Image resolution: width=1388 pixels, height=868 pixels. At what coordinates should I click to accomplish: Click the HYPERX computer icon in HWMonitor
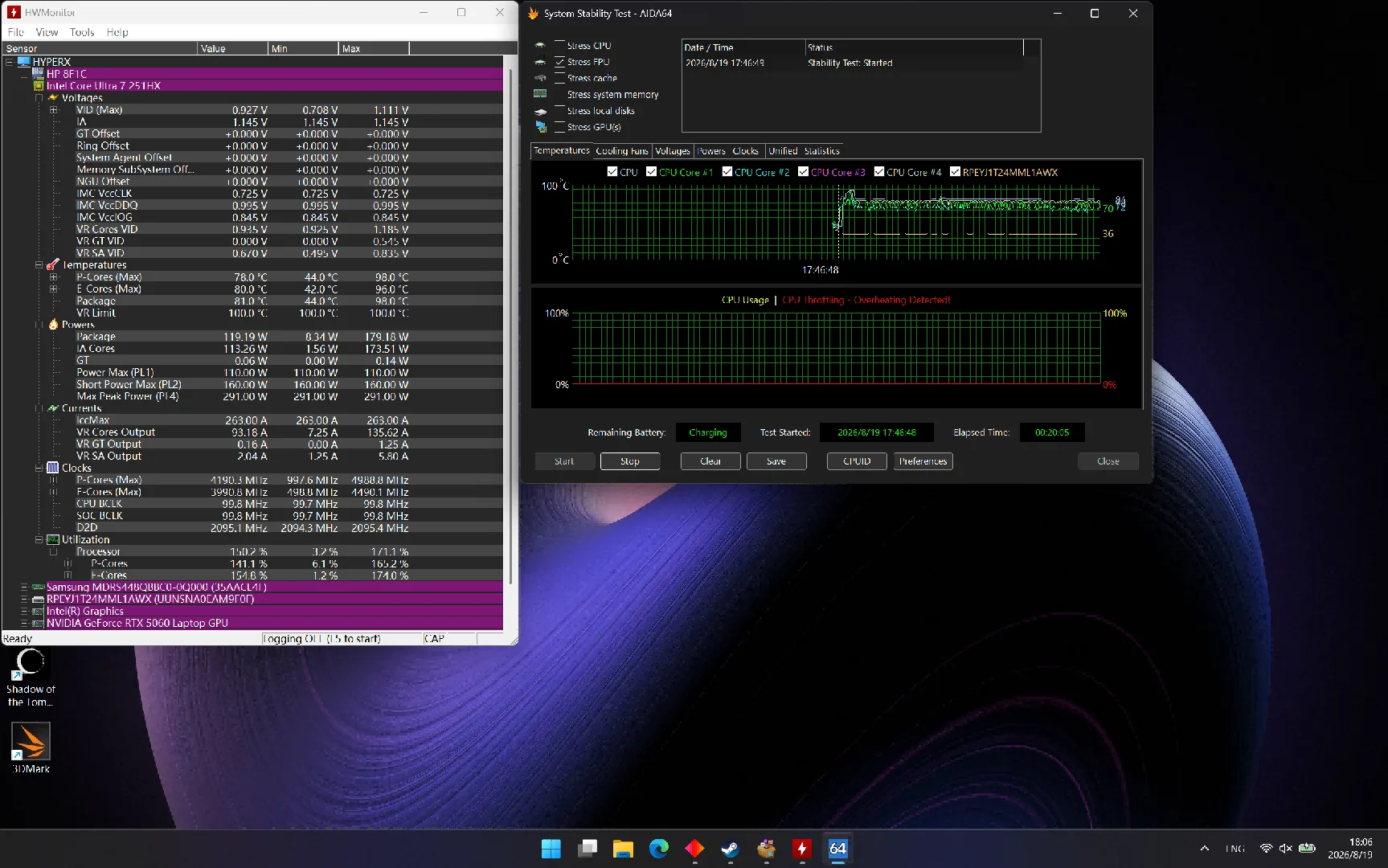(x=23, y=62)
